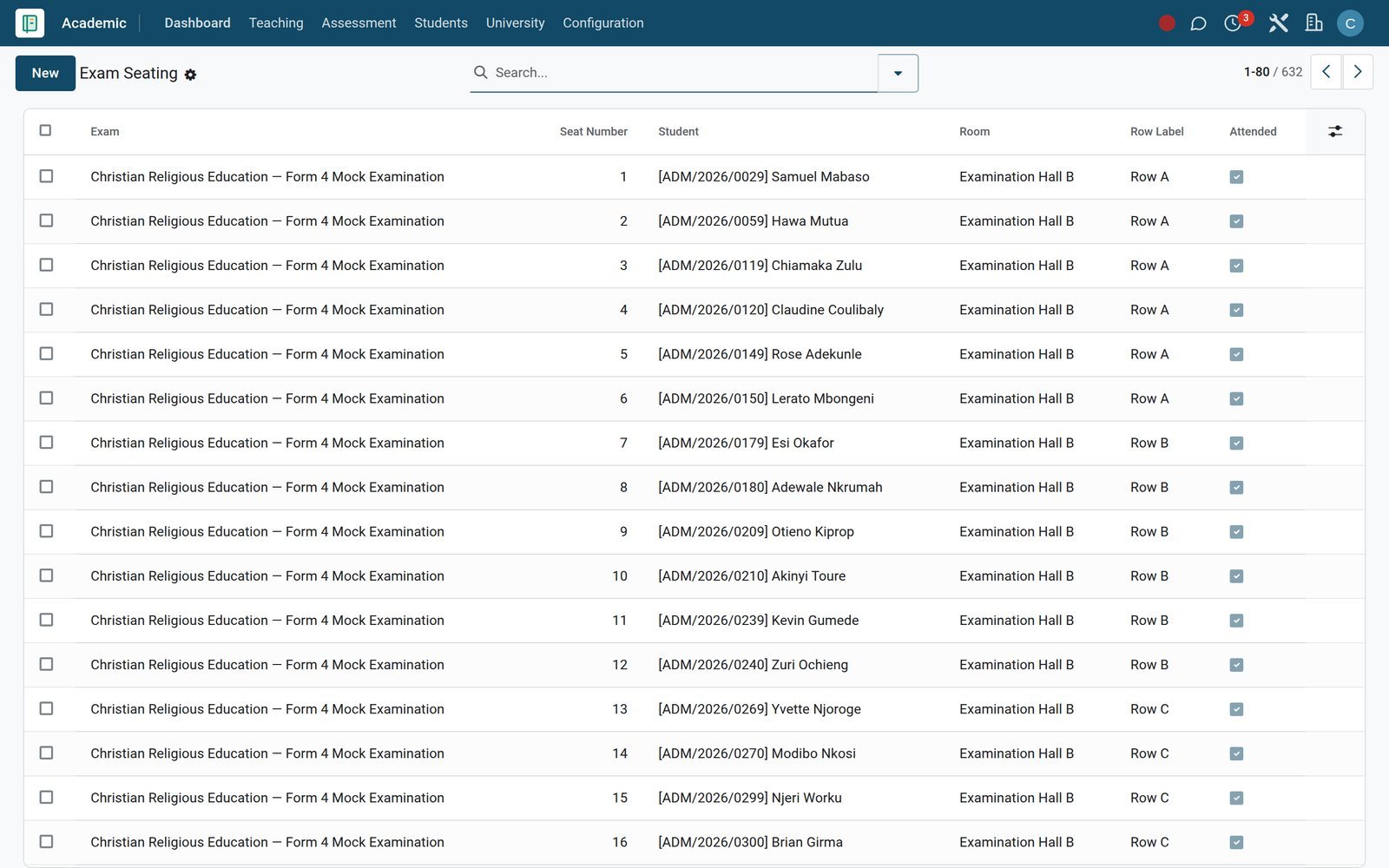Open the Academic app home icon
1389x868 pixels.
point(30,23)
